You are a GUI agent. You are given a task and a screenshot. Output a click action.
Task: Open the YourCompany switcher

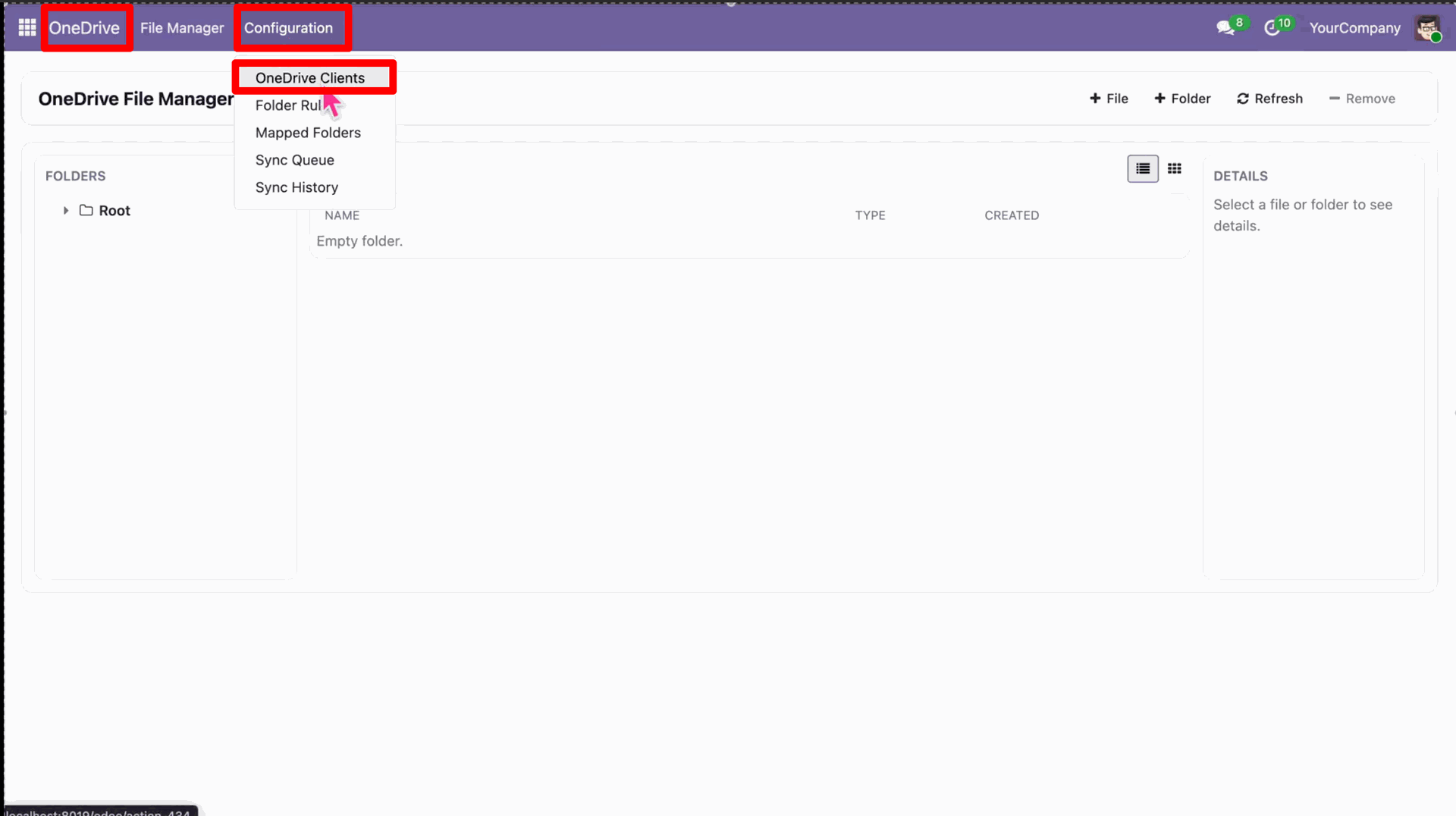click(x=1354, y=28)
